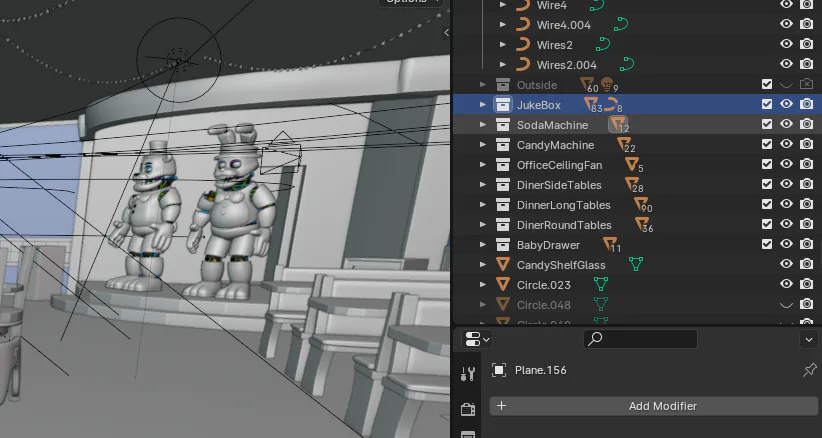Viewport: 822px width, 438px height.
Task: Click the Circle.023 mesh object icon
Action: pos(503,284)
